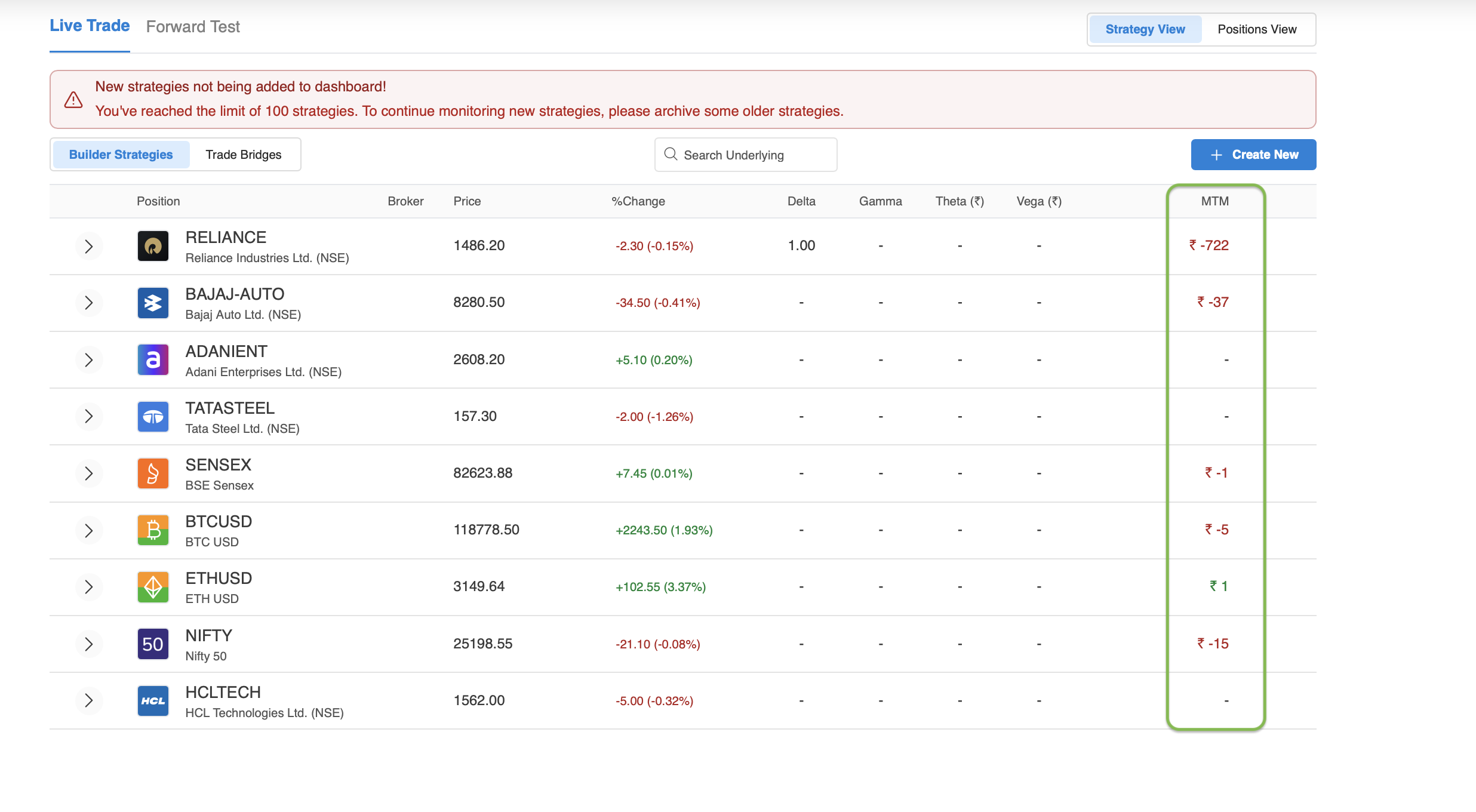Click the BSE Sensex logo icon

point(153,473)
